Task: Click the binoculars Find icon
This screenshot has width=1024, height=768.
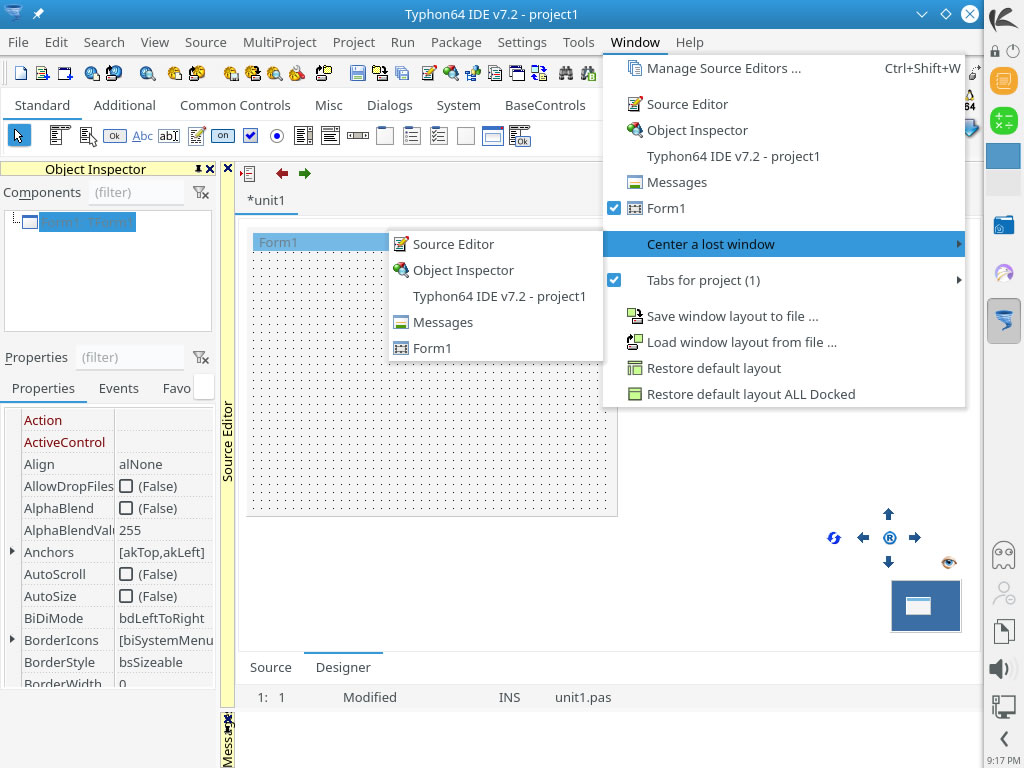Action: coord(566,73)
